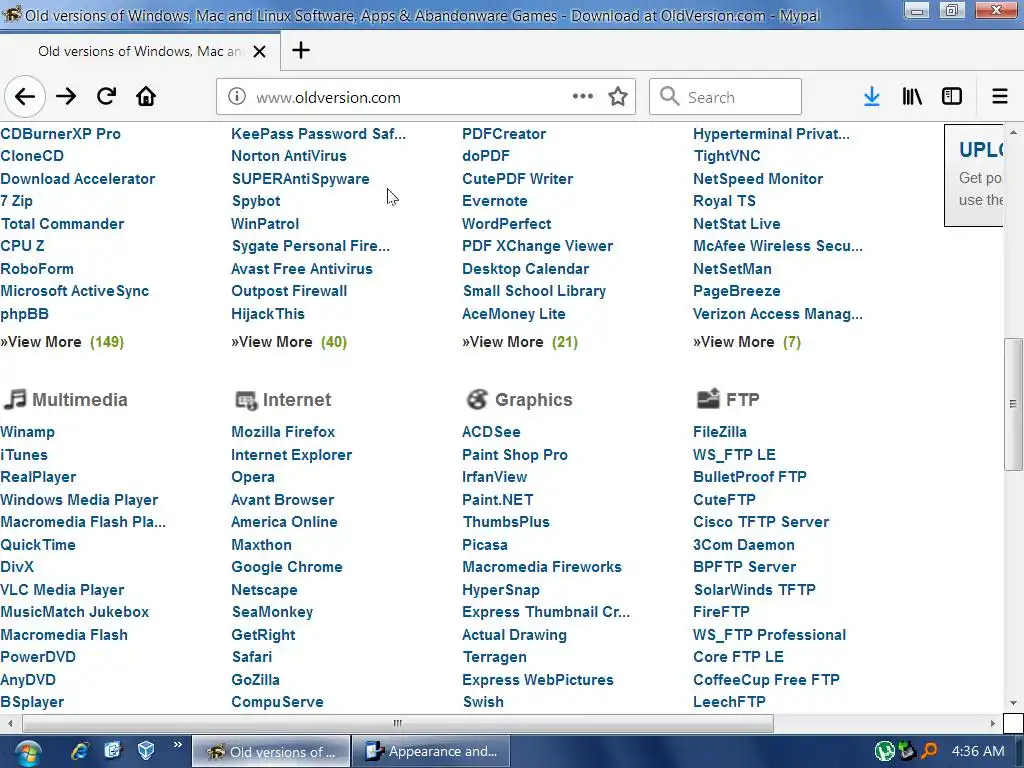Image resolution: width=1024 pixels, height=768 pixels.
Task: Click the FTP category folder icon
Action: point(708,398)
